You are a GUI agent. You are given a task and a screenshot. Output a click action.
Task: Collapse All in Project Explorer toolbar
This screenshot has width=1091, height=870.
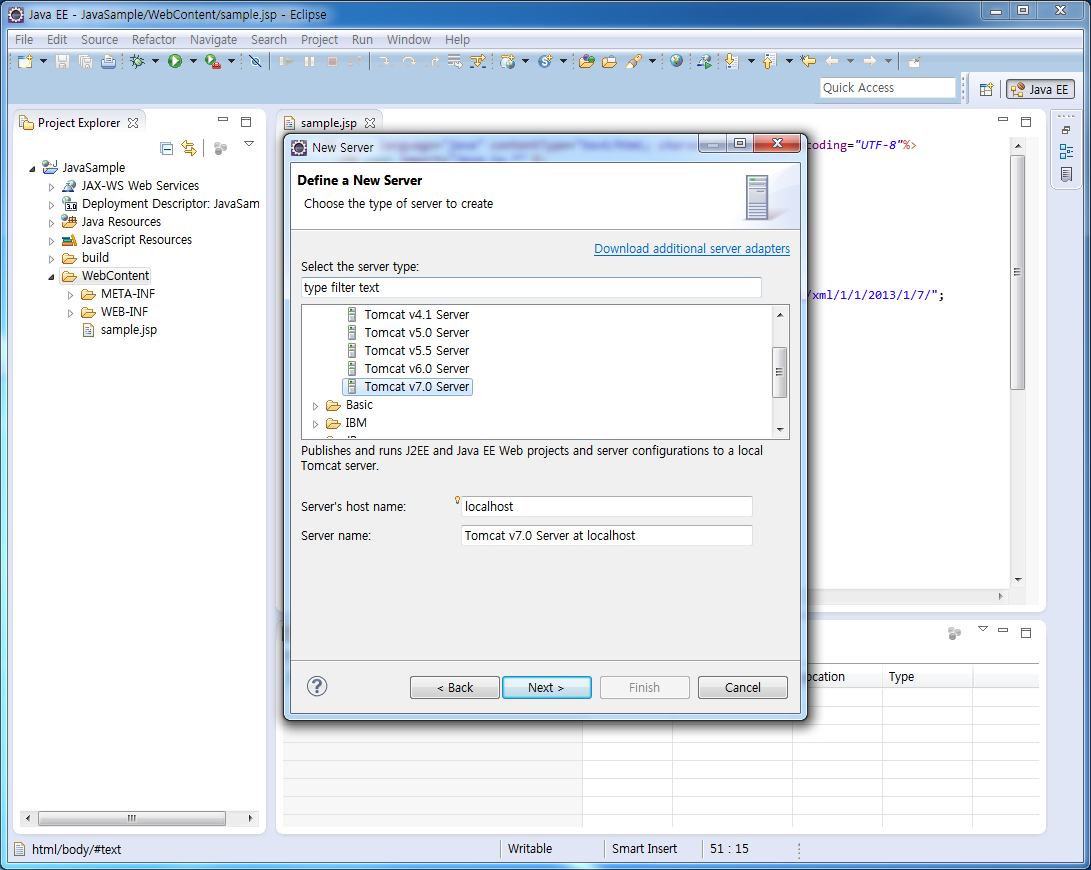pos(168,147)
